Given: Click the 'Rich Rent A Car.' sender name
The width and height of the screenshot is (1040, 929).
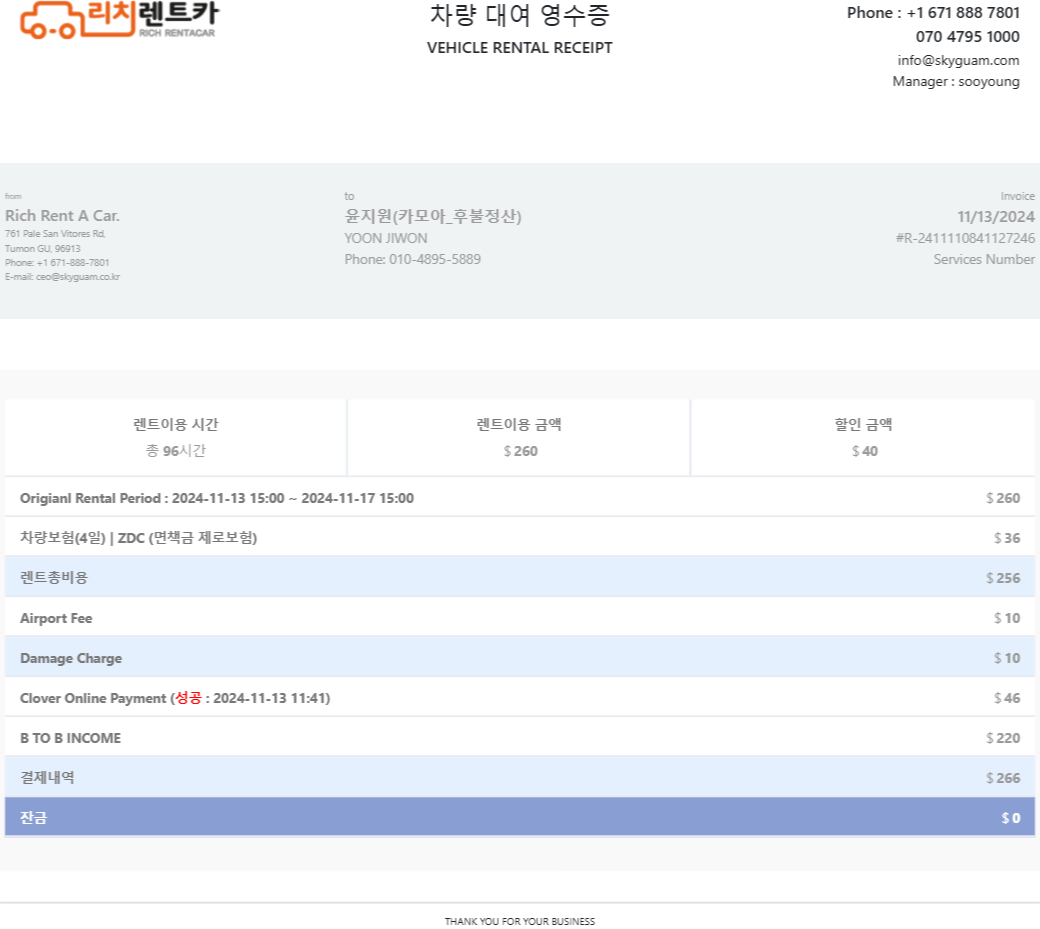Looking at the screenshot, I should [x=62, y=216].
